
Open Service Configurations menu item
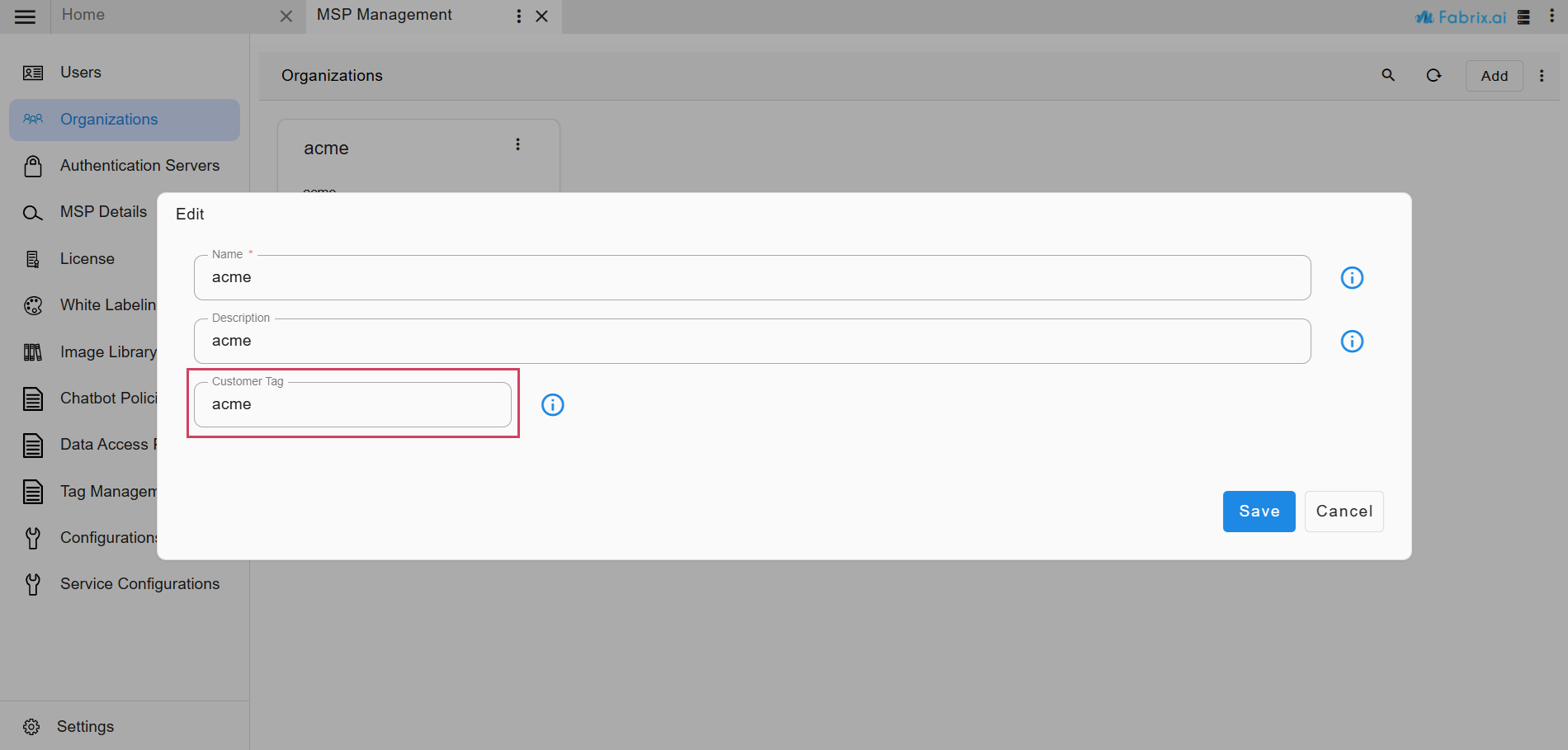pyautogui.click(x=139, y=584)
